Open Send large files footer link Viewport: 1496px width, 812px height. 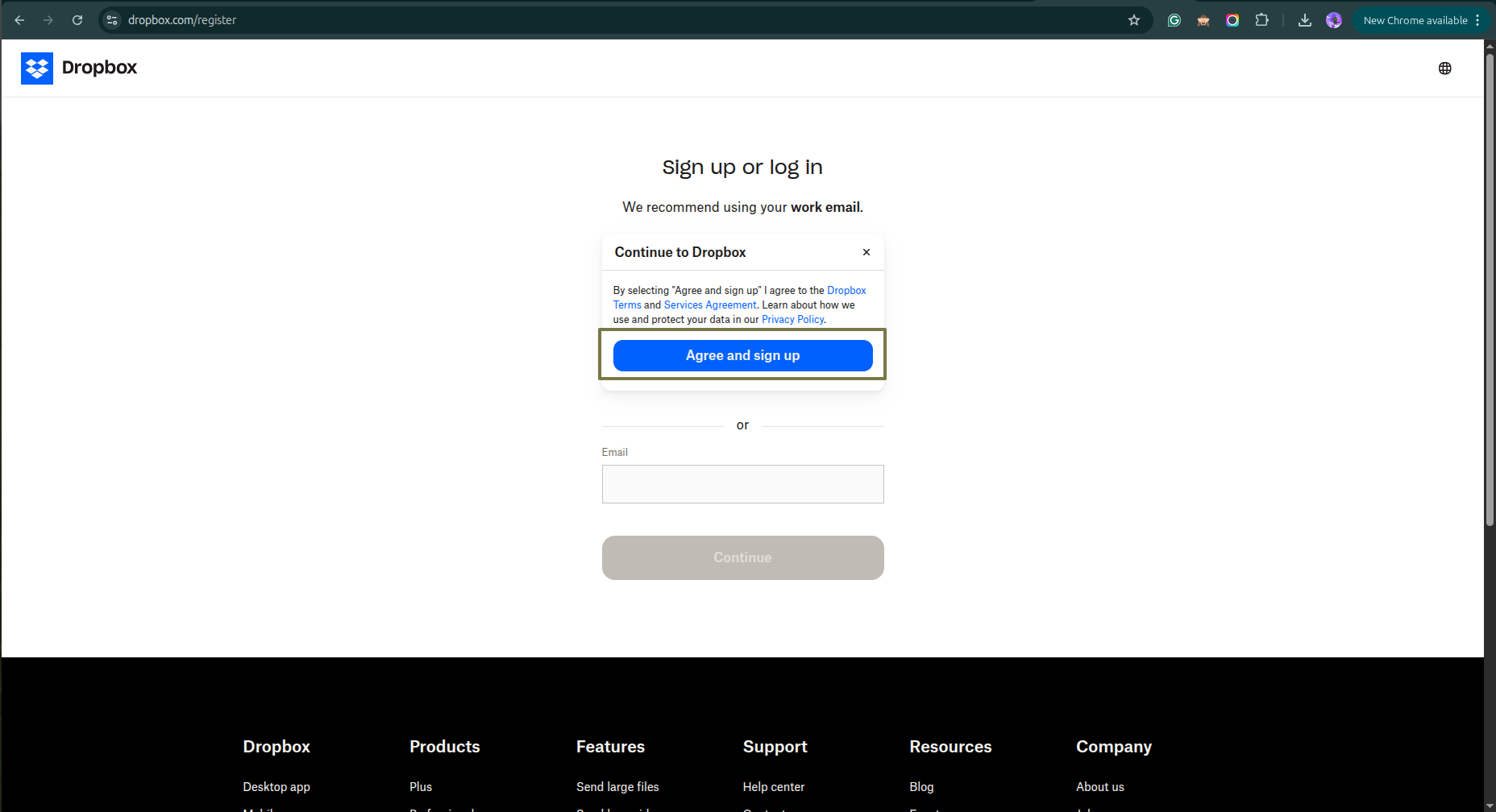point(617,787)
